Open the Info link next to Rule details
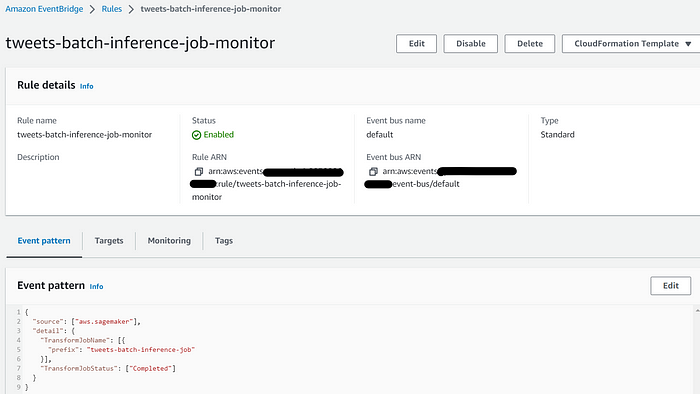Viewport: 700px width, 394px height. [x=87, y=86]
